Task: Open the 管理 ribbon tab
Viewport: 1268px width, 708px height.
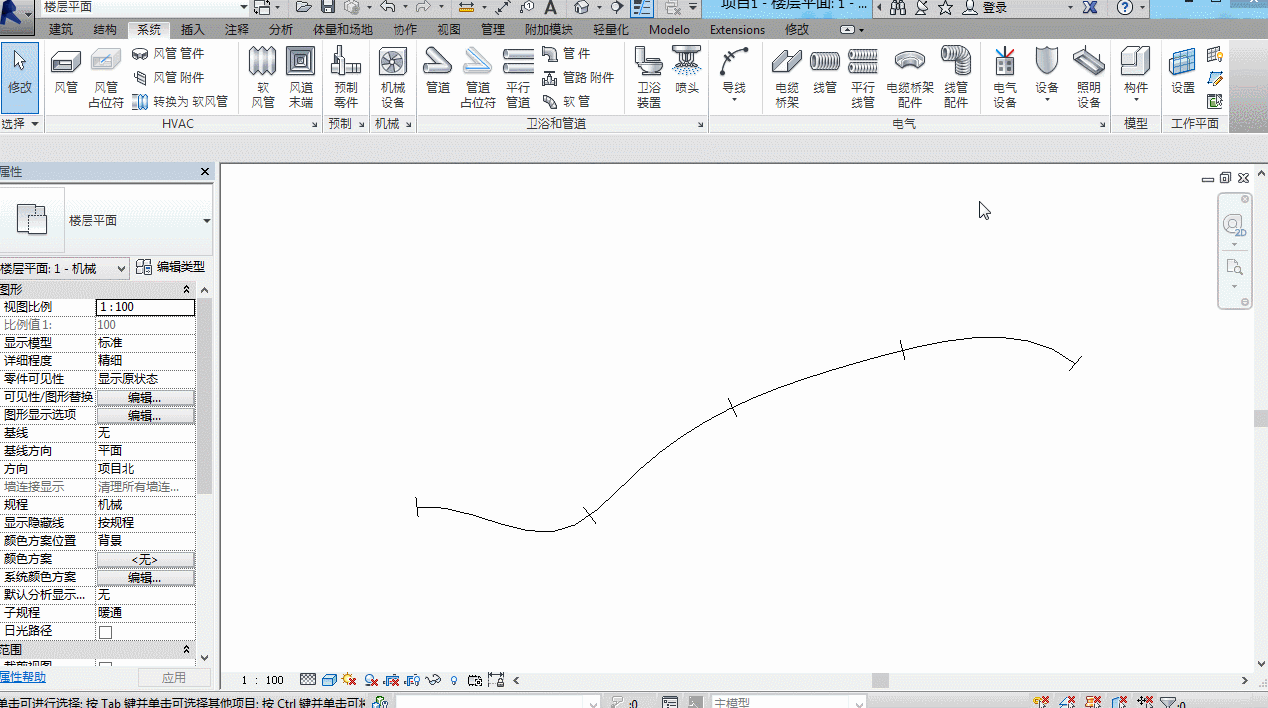Action: [x=493, y=30]
